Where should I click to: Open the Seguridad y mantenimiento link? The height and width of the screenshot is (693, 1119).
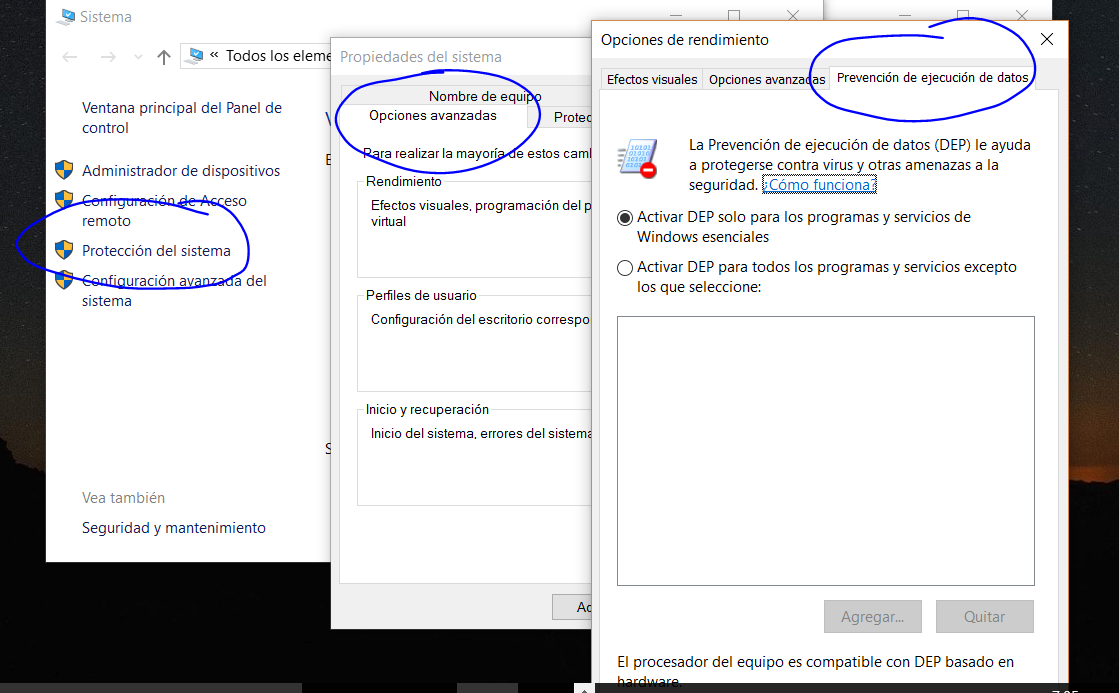tap(174, 528)
